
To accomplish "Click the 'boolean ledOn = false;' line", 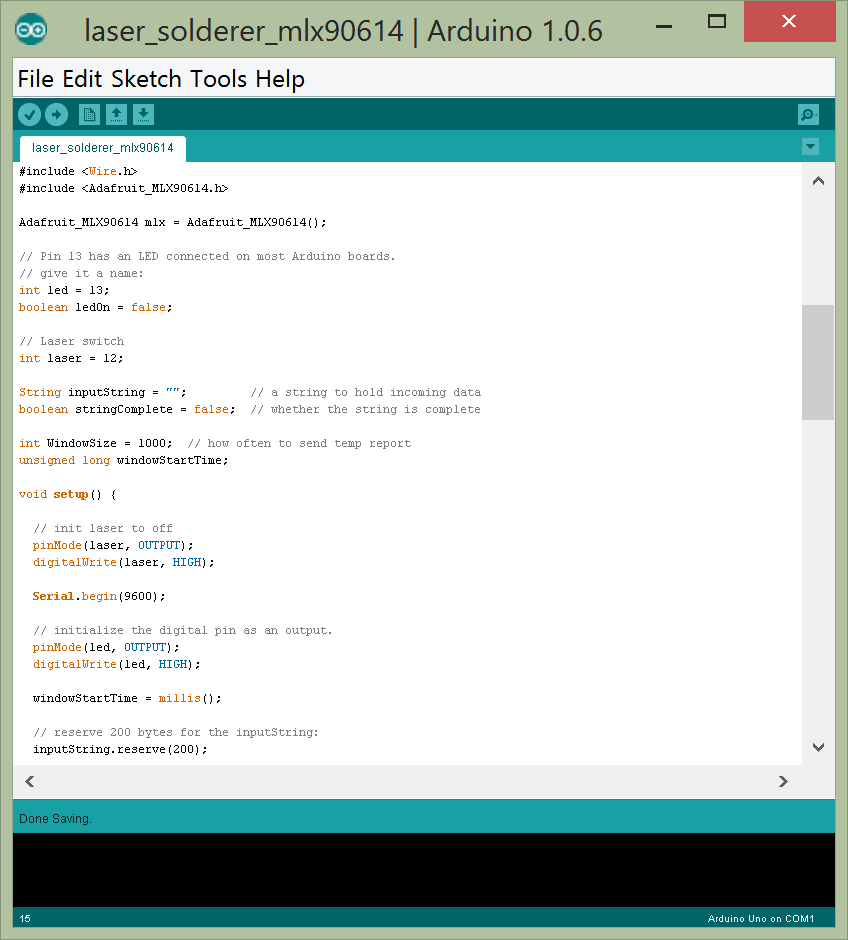I will click(95, 307).
